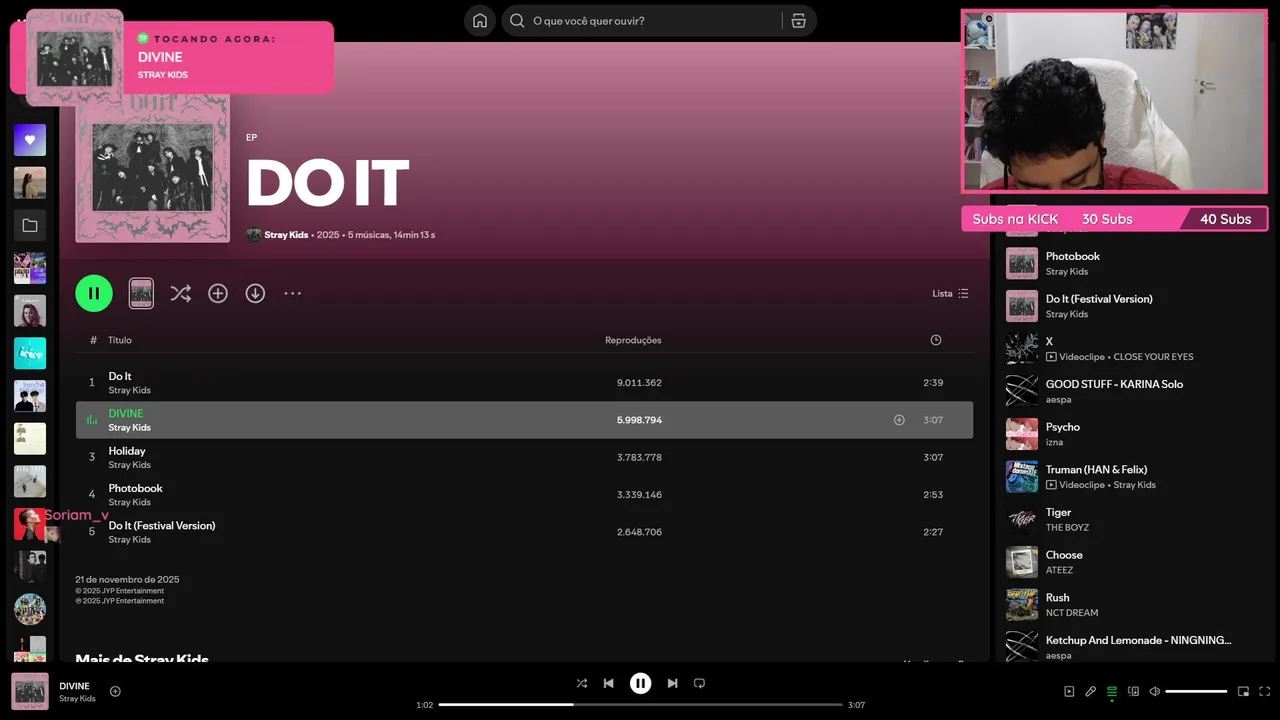The width and height of the screenshot is (1280, 720).
Task: Click the 2:39 duration of Do It
Action: 933,383
